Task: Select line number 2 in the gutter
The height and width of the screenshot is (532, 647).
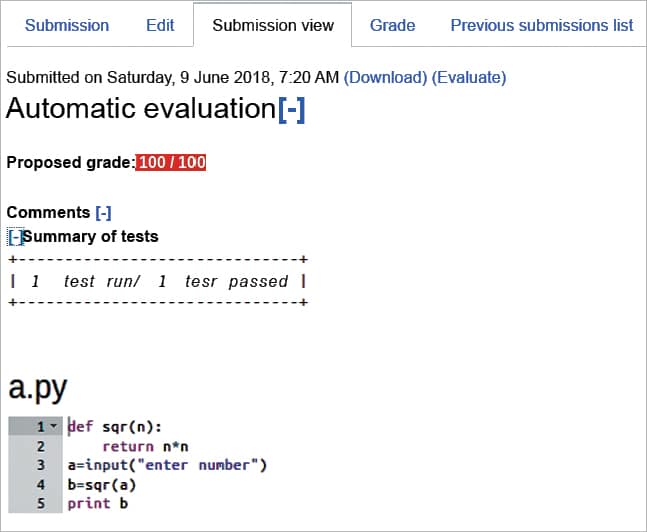Action: point(41,447)
